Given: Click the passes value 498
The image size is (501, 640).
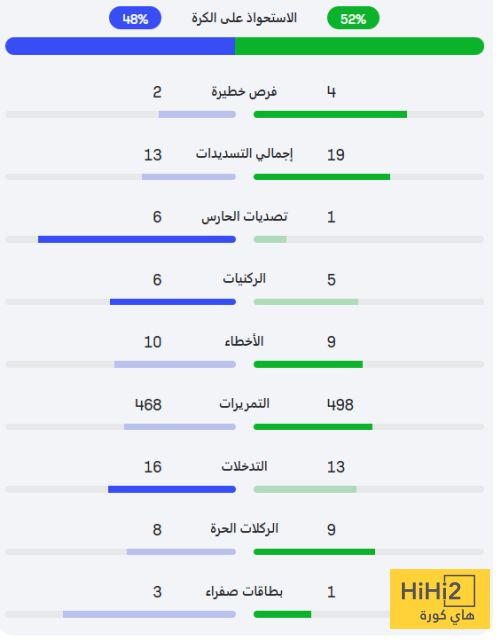Looking at the screenshot, I should pos(340,404).
